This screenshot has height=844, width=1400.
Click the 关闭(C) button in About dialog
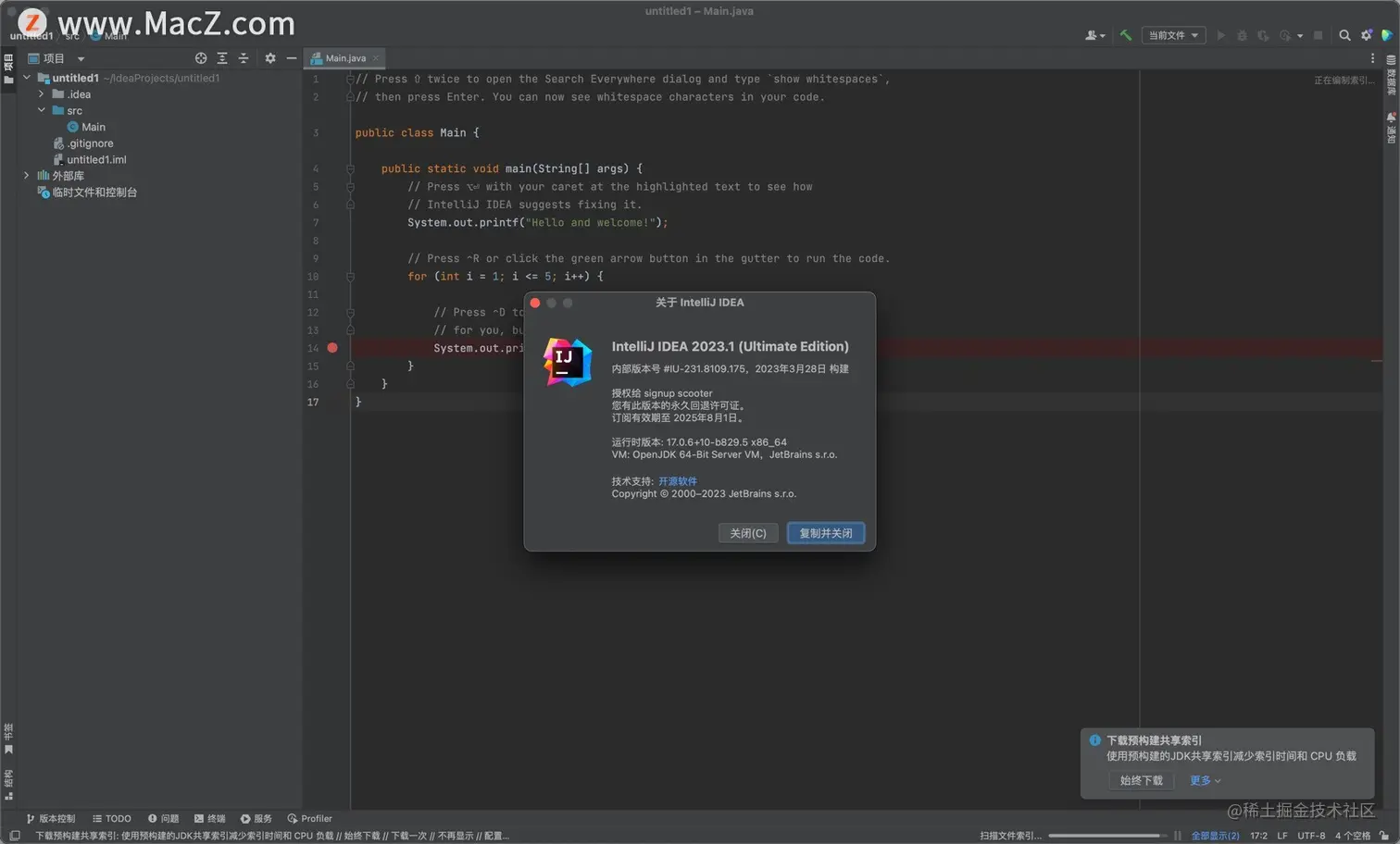pos(748,533)
